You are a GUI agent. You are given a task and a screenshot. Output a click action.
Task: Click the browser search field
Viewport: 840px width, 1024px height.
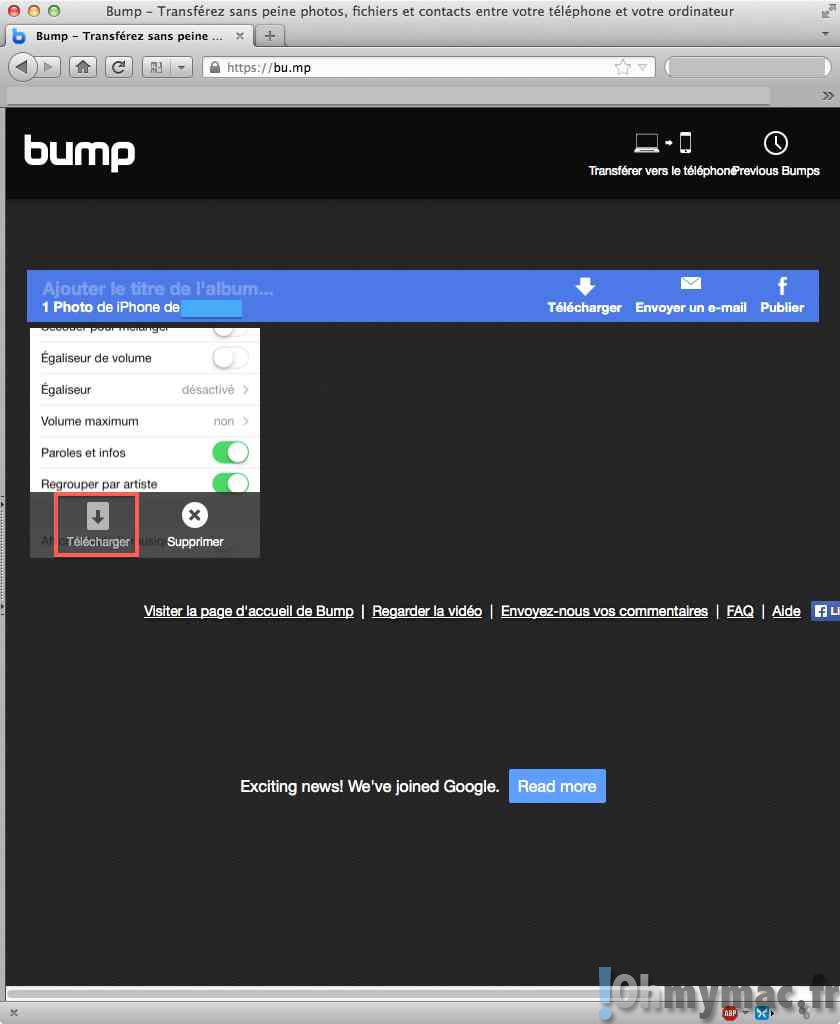[x=749, y=67]
